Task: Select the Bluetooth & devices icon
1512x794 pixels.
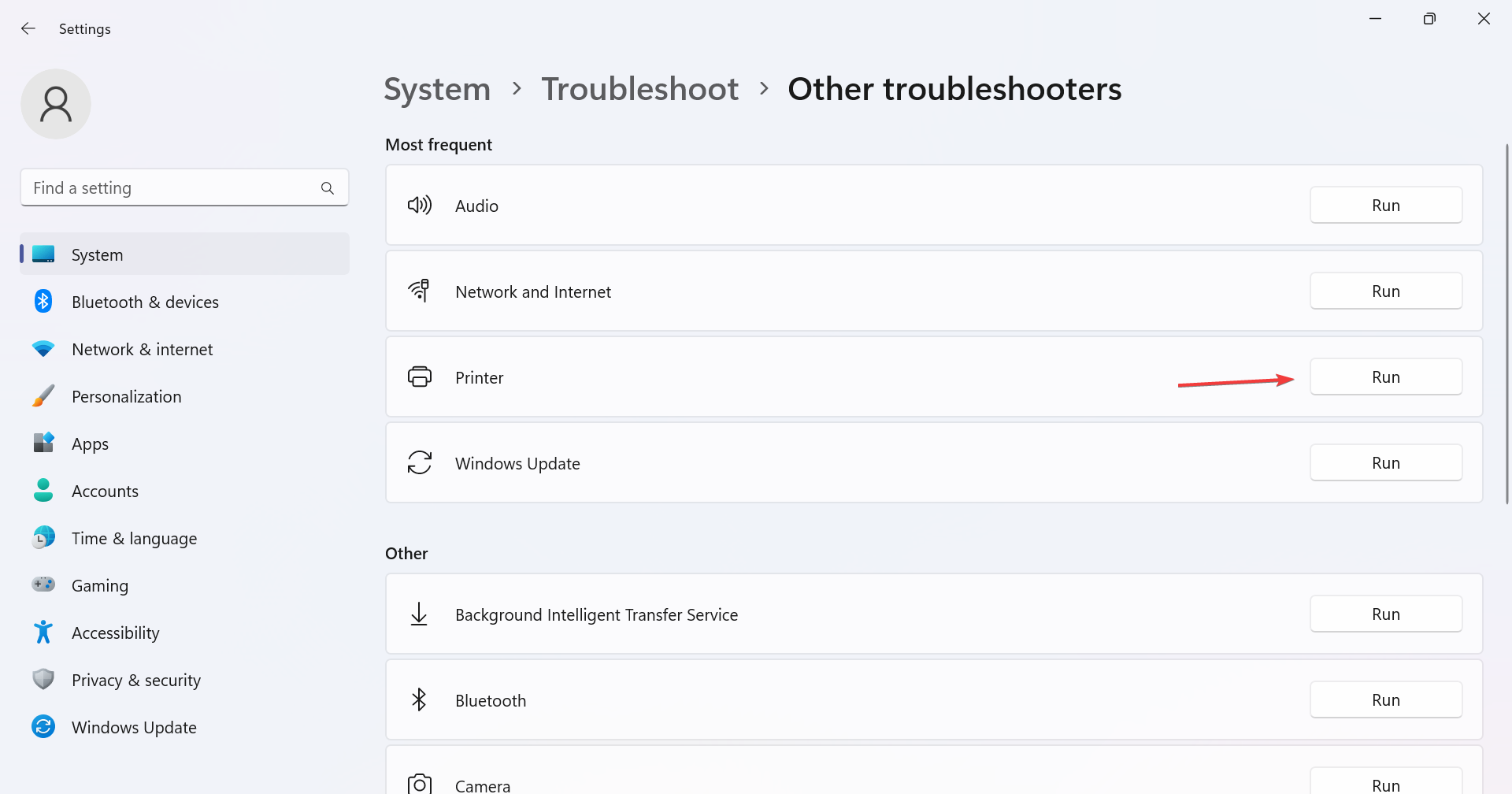Action: (x=43, y=302)
